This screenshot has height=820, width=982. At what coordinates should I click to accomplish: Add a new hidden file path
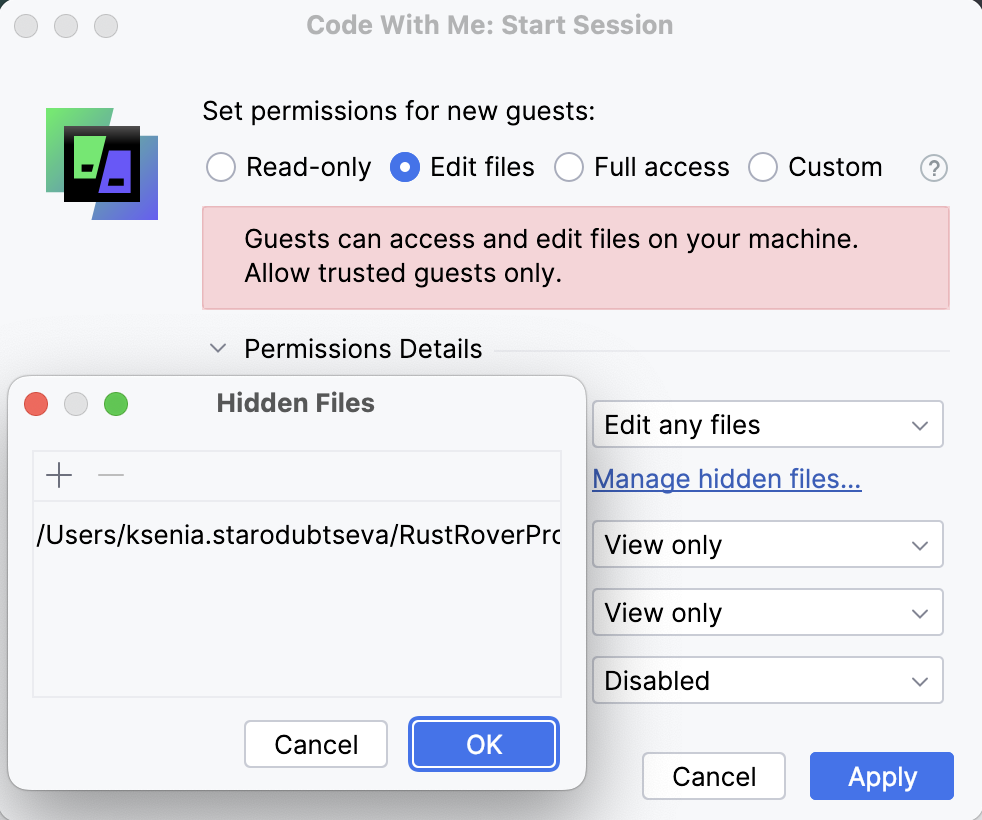coord(58,476)
